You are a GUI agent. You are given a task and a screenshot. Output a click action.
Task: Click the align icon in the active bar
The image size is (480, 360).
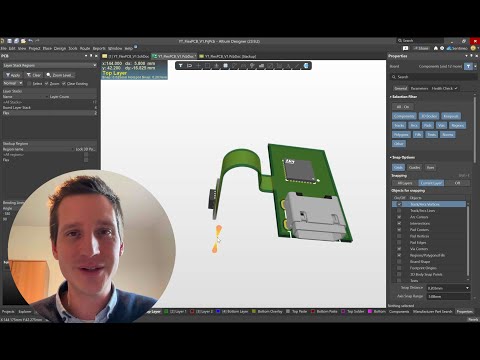(216, 66)
